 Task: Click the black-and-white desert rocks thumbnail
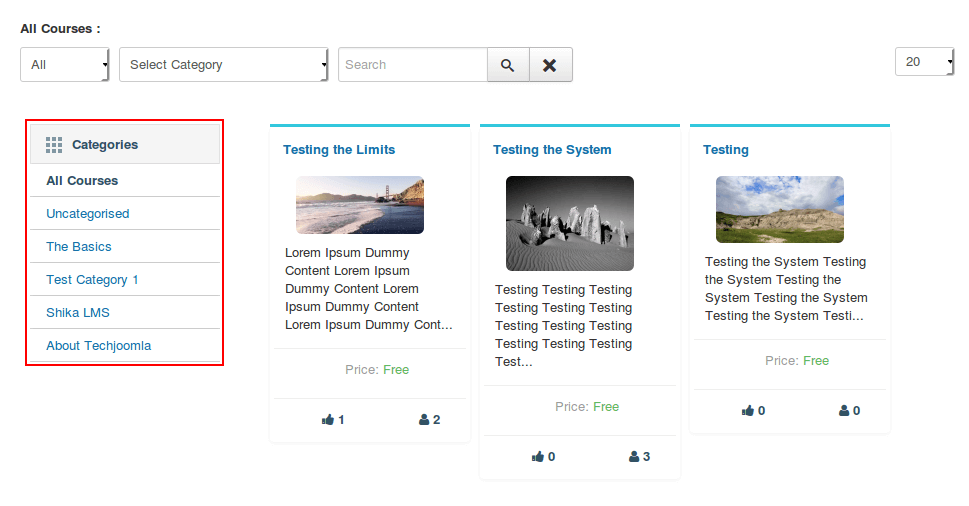point(570,223)
